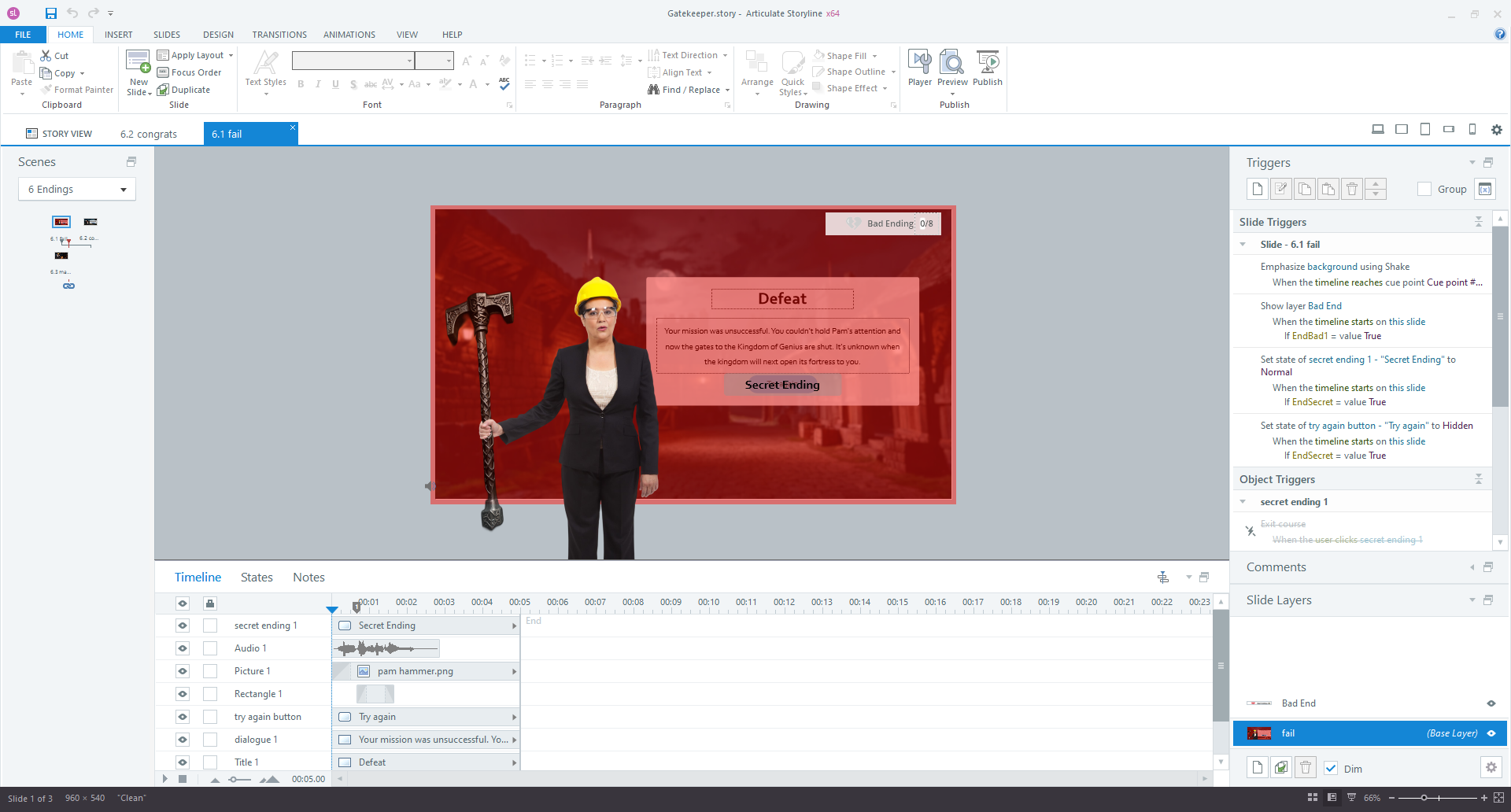Go to STORY VIEW
Image resolution: width=1511 pixels, height=812 pixels.
[59, 134]
